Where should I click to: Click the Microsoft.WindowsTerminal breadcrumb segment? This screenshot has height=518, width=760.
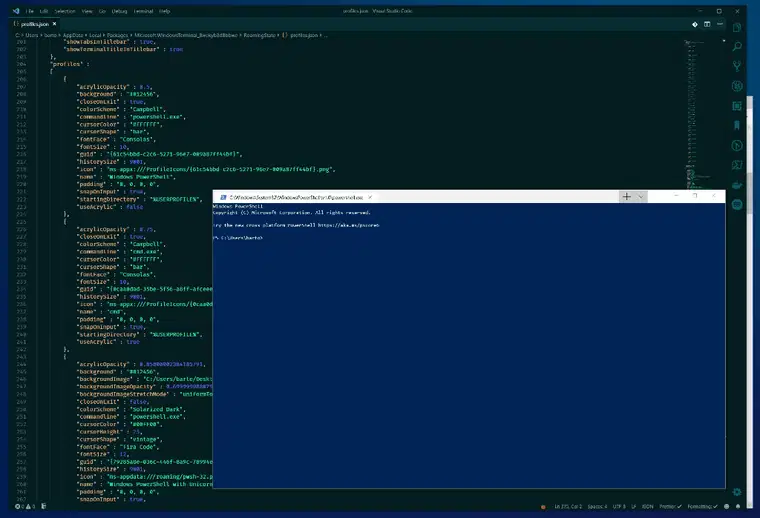[186, 35]
